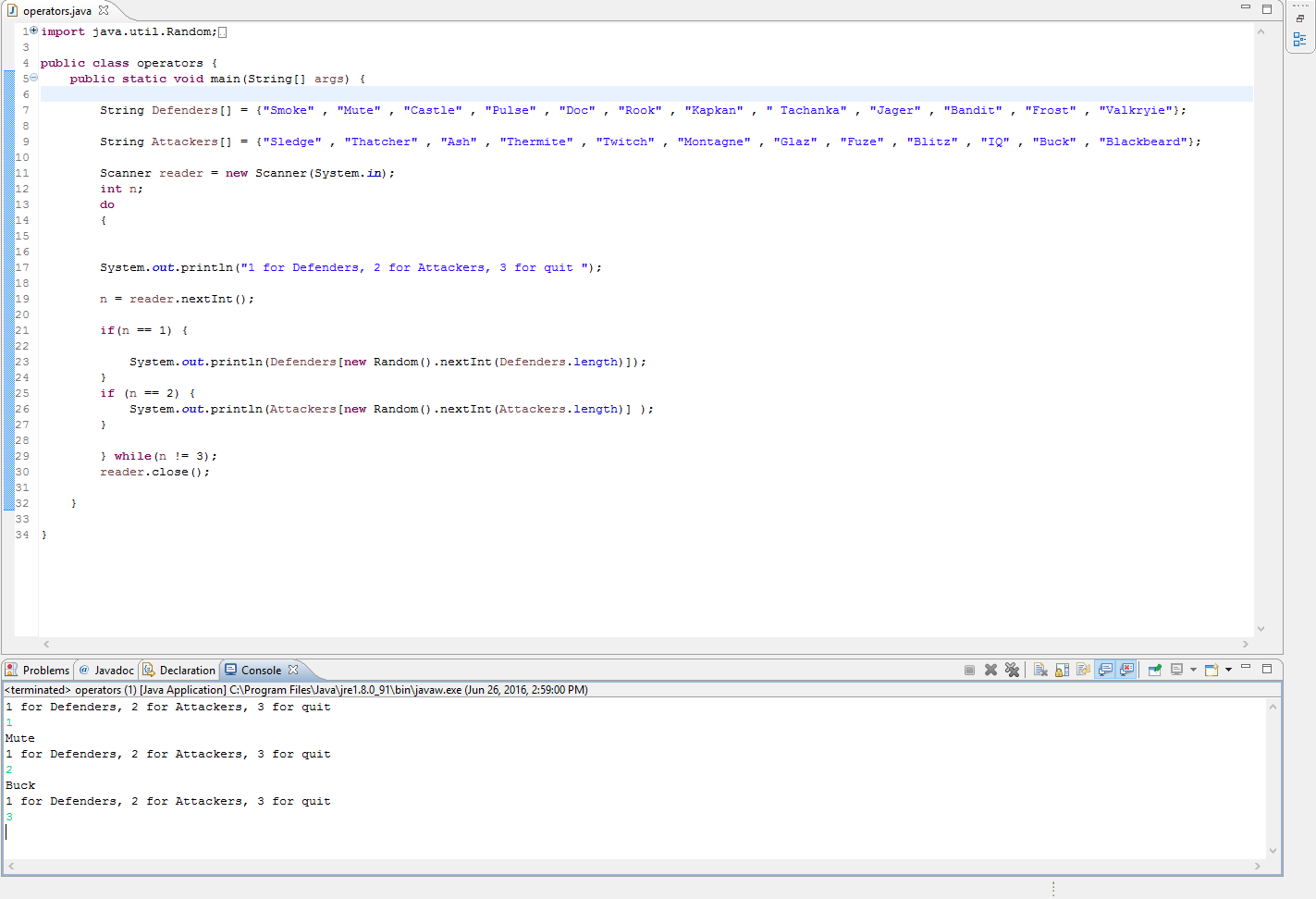Click the "Scanner reader" declaration line
The width and height of the screenshot is (1316, 899).
click(247, 173)
